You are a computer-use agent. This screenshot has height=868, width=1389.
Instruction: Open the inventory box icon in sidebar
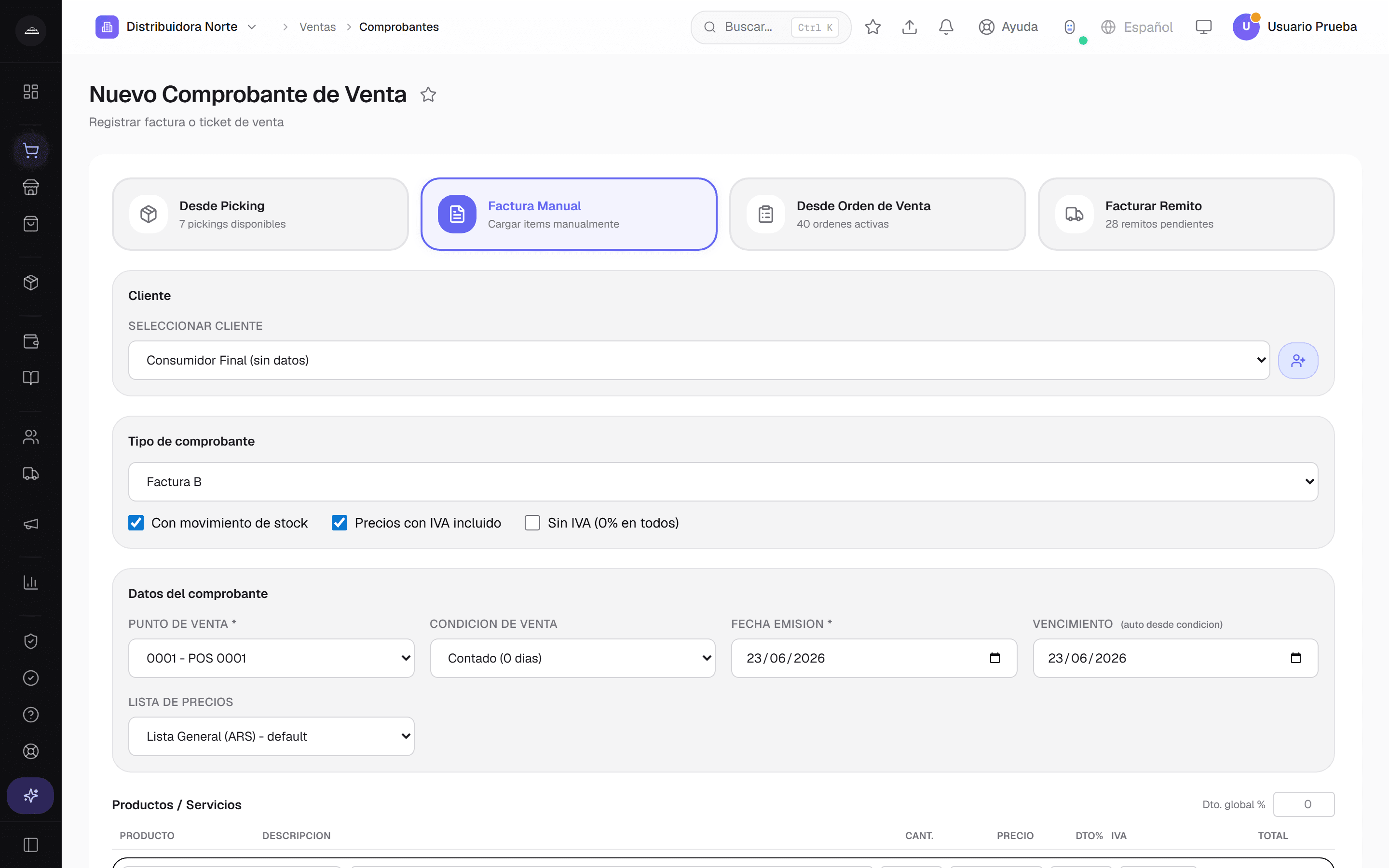coord(30,283)
